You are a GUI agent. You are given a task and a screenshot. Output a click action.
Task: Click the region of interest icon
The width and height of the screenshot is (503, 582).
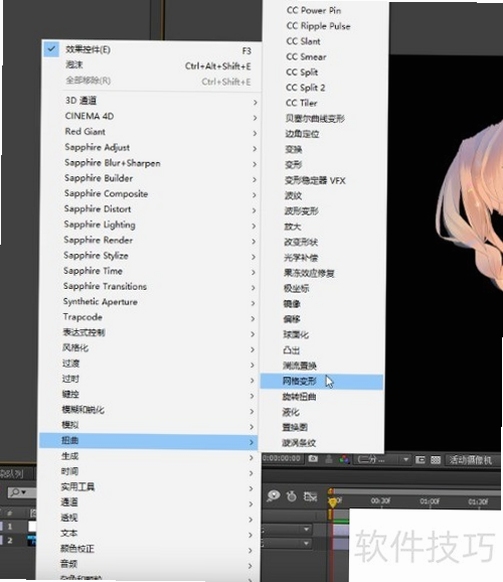pos(420,460)
